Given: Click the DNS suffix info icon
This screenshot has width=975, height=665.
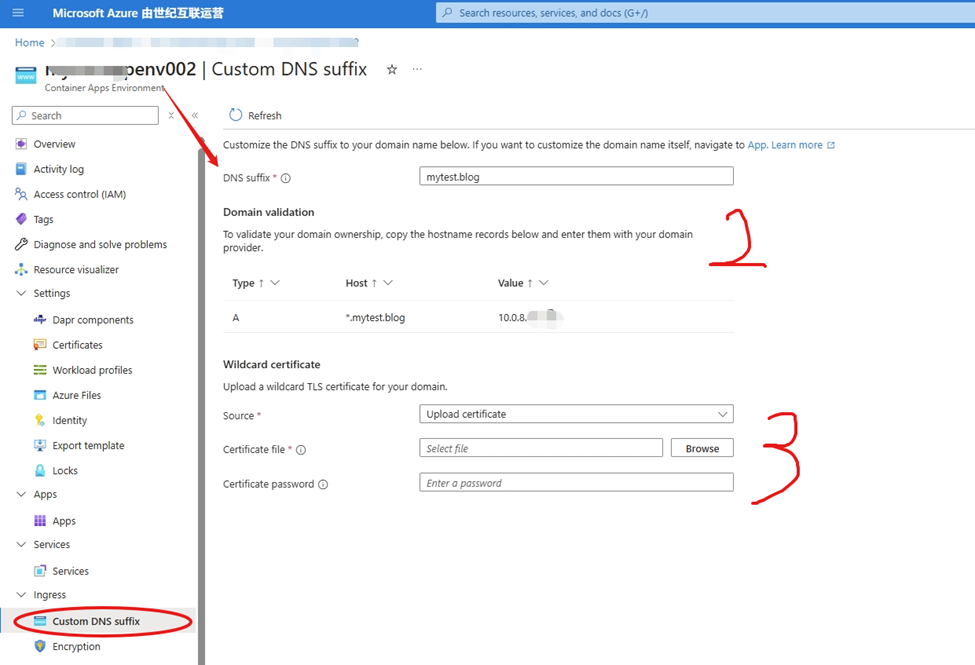Looking at the screenshot, I should (x=286, y=178).
